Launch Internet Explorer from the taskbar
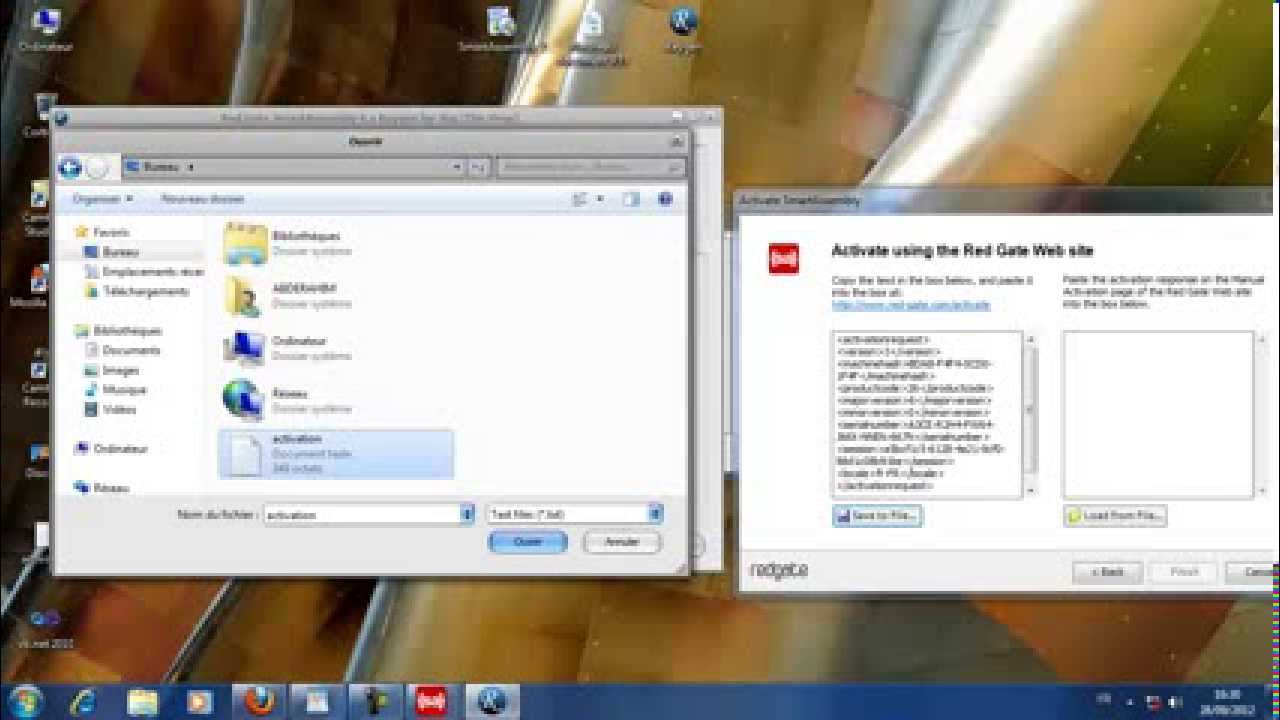 click(x=85, y=702)
